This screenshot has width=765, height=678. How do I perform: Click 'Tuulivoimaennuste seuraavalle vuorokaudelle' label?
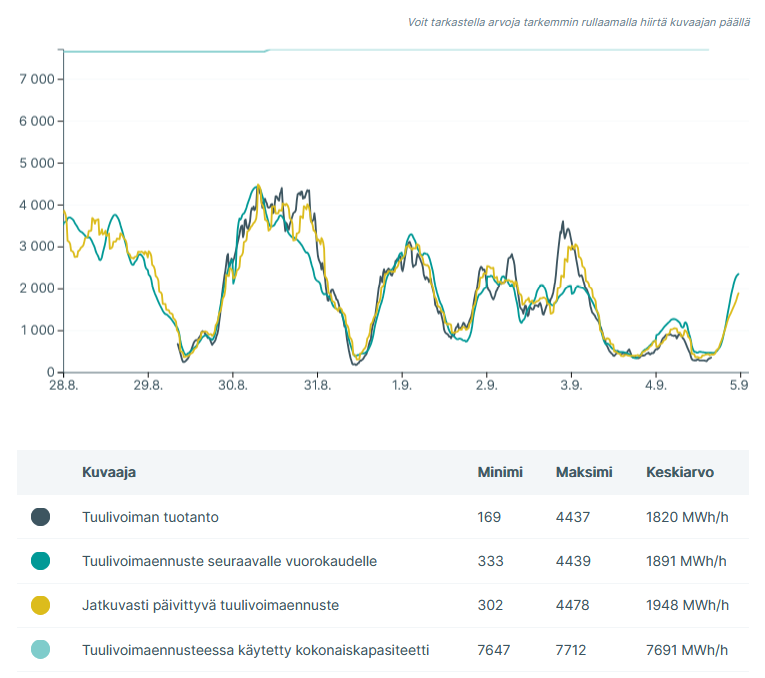[x=229, y=561]
